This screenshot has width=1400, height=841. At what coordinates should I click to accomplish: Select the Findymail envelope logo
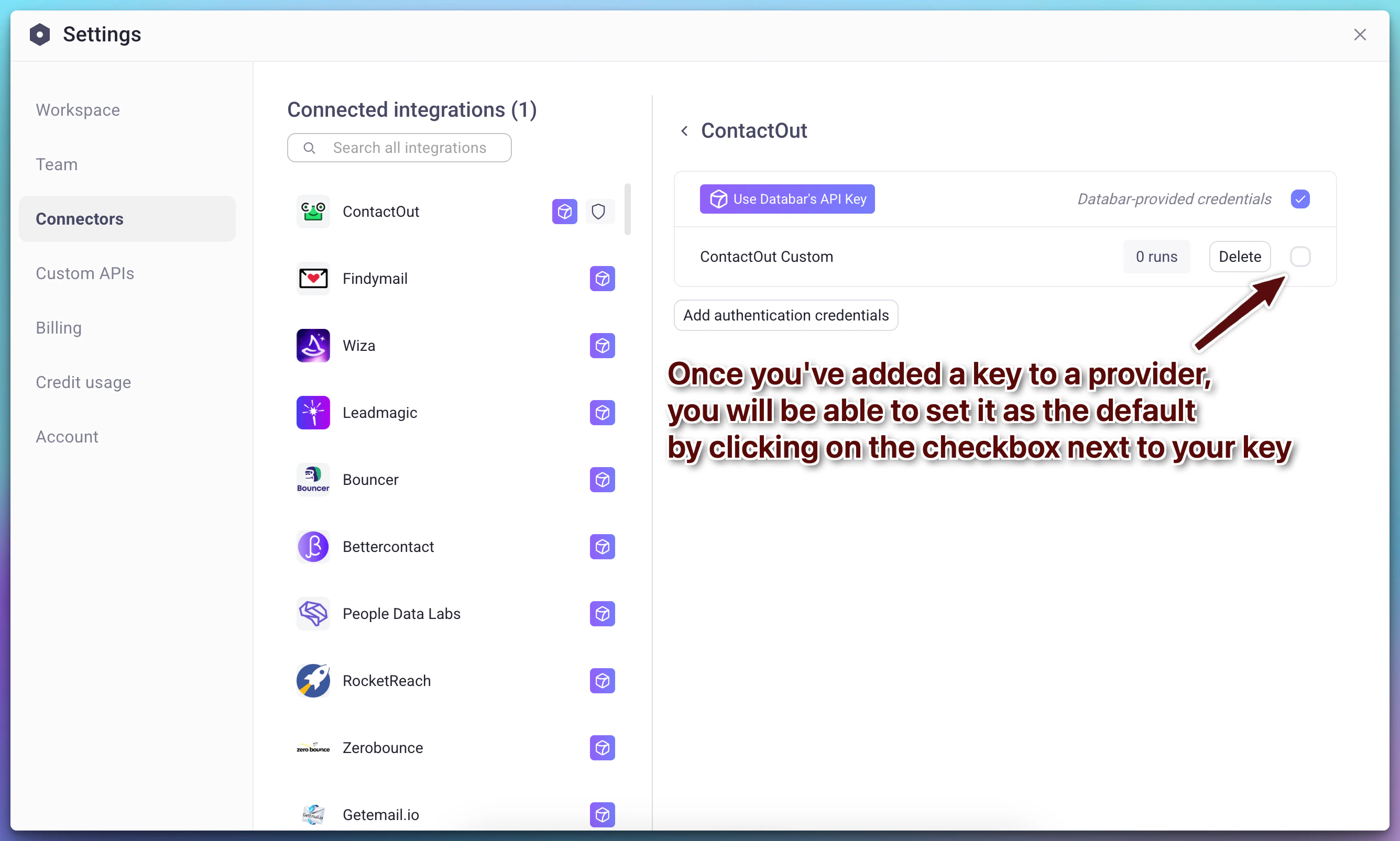coord(313,278)
